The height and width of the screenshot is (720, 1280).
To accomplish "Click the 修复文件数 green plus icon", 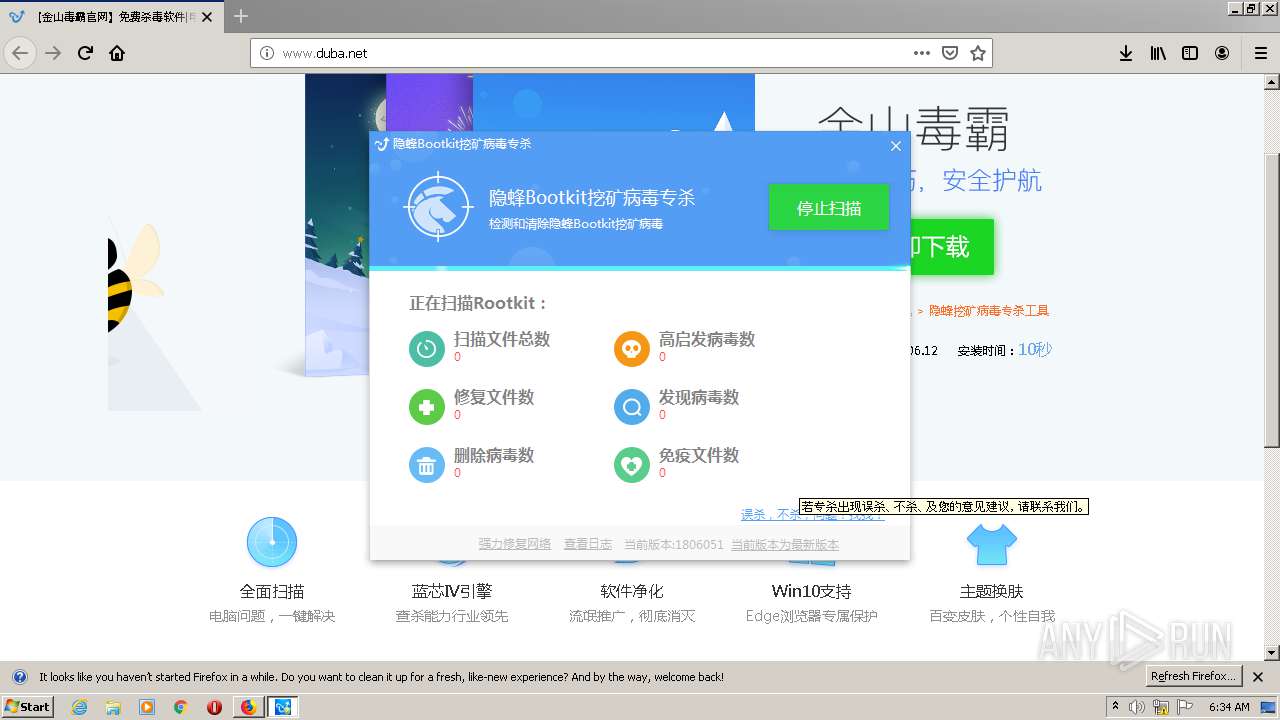I will coord(427,406).
